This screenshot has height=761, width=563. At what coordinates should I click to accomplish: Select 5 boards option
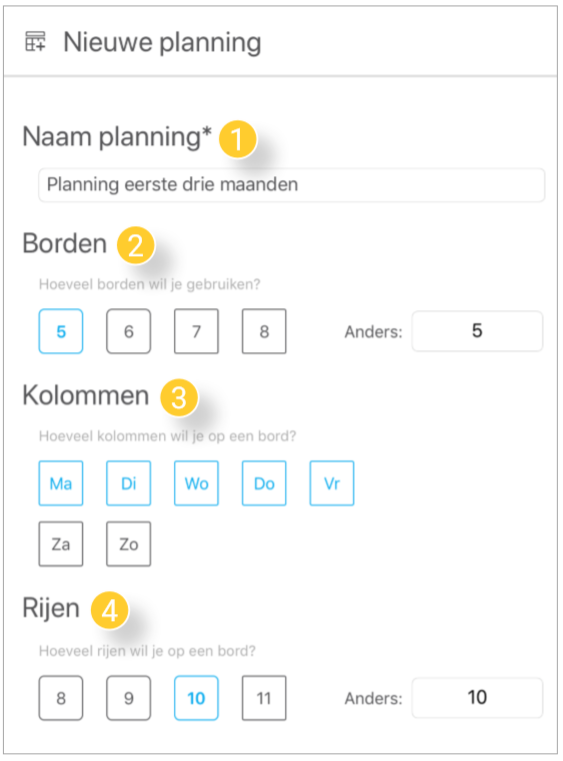click(x=61, y=331)
